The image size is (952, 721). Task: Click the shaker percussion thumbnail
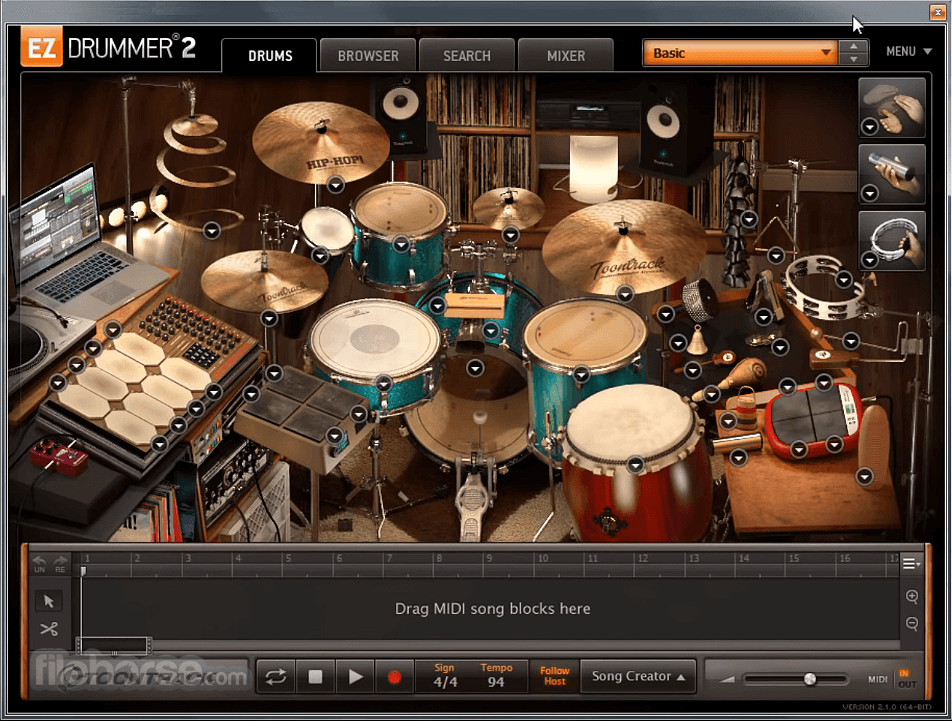(x=892, y=174)
